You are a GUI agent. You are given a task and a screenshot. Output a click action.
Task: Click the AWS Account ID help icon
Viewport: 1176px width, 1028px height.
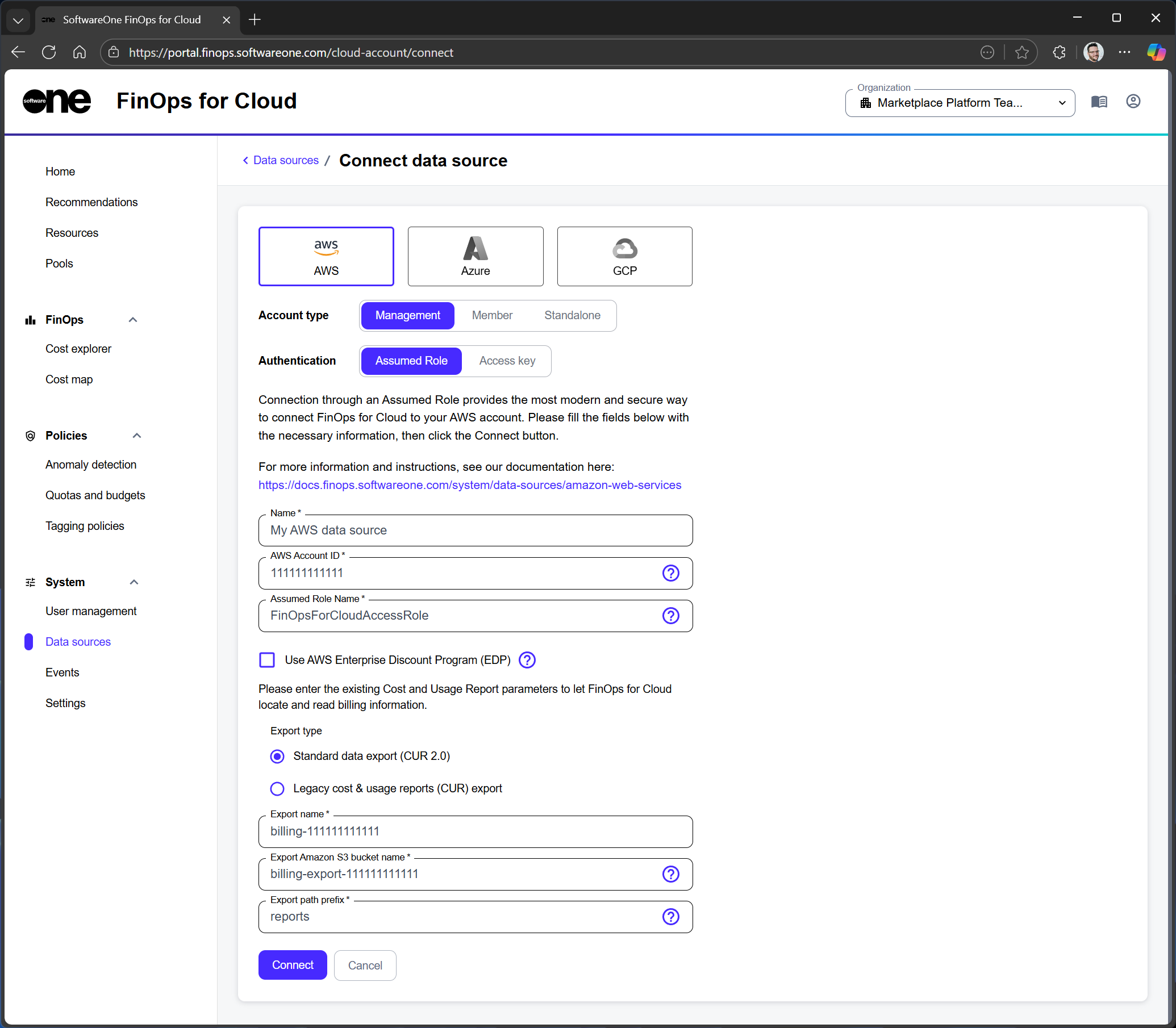670,572
